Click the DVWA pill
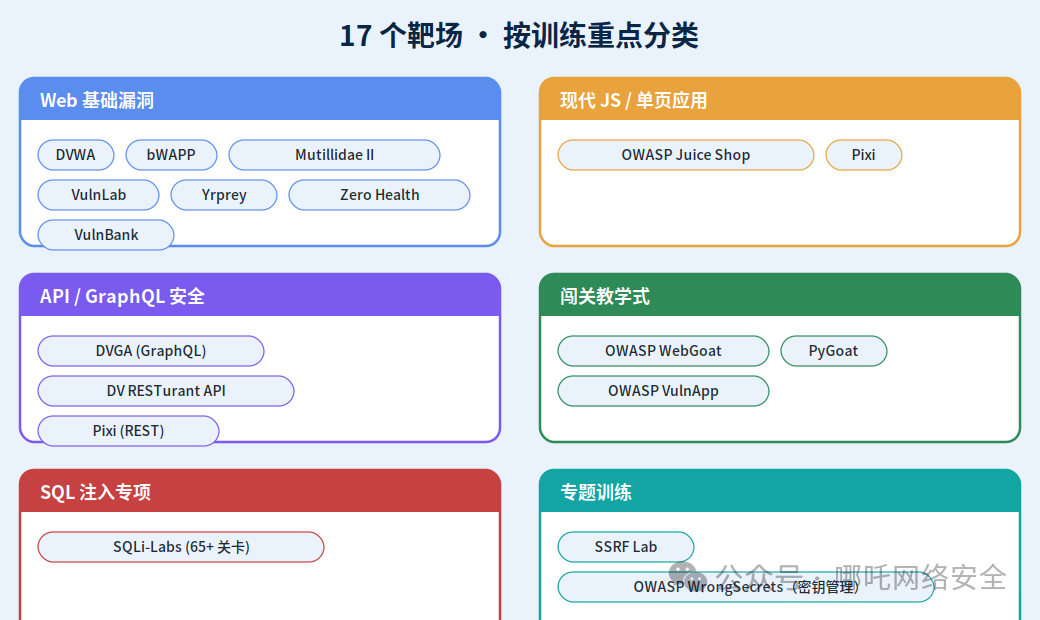 (x=76, y=155)
